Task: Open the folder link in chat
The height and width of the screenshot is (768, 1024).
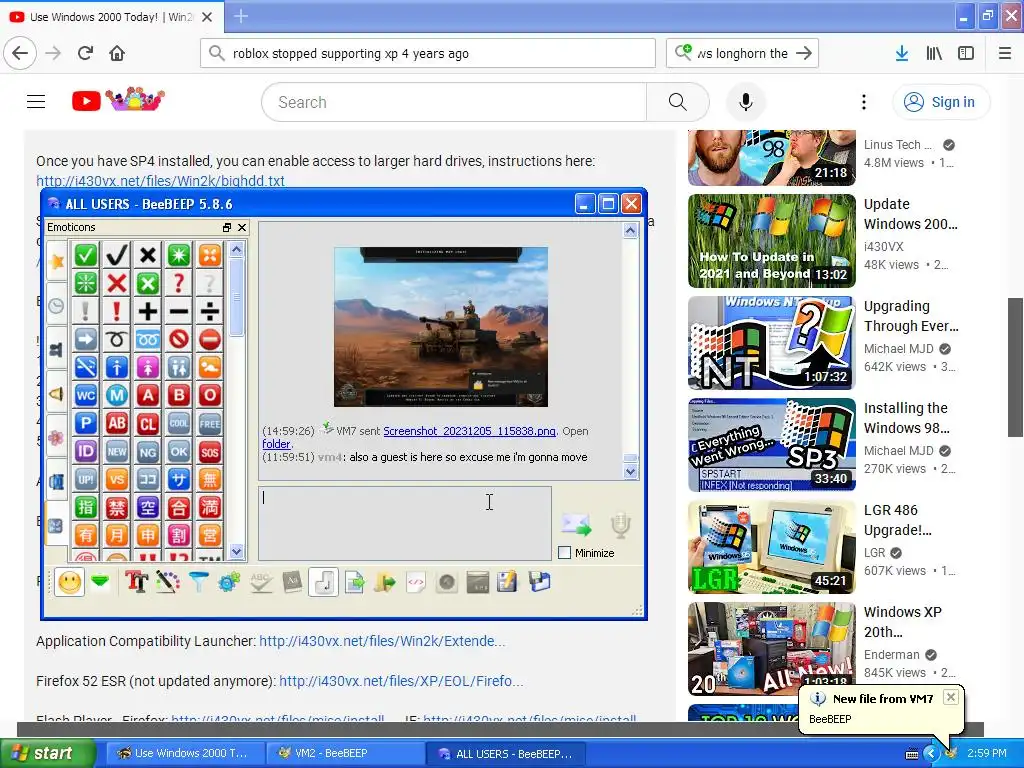Action: click(276, 444)
